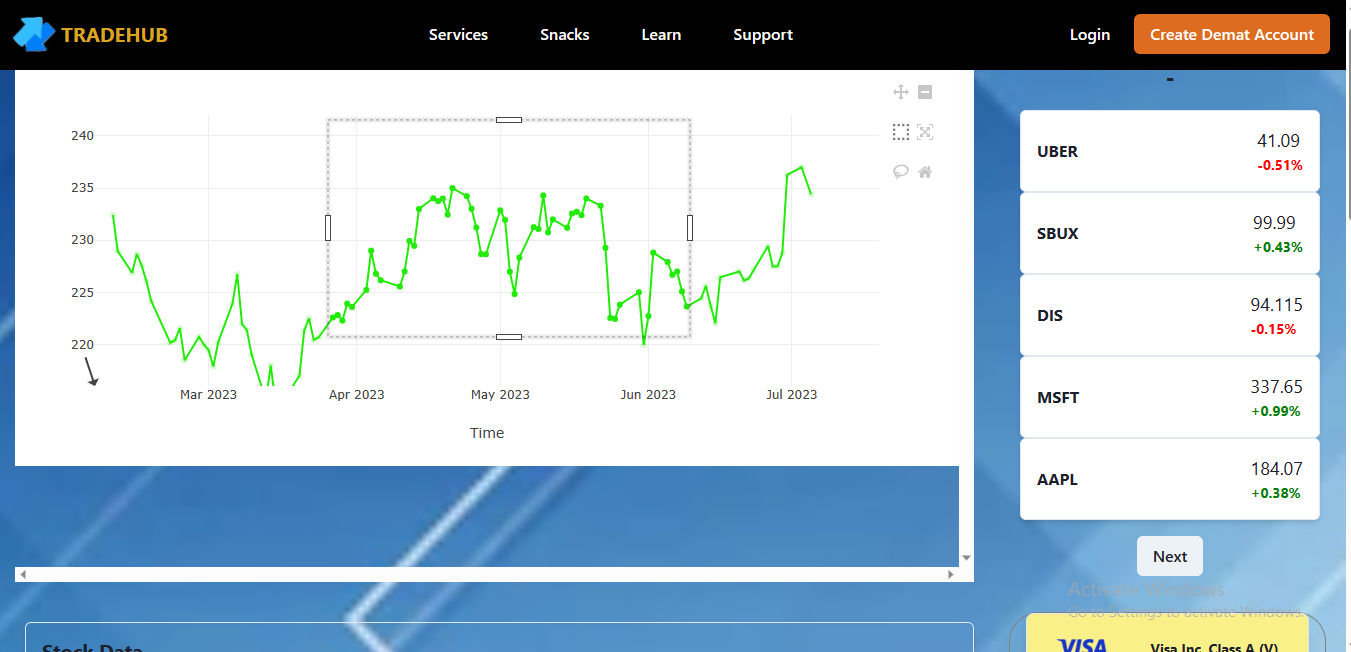This screenshot has height=652, width=1351.
Task: Click the Visa logo on card
Action: [x=1082, y=644]
